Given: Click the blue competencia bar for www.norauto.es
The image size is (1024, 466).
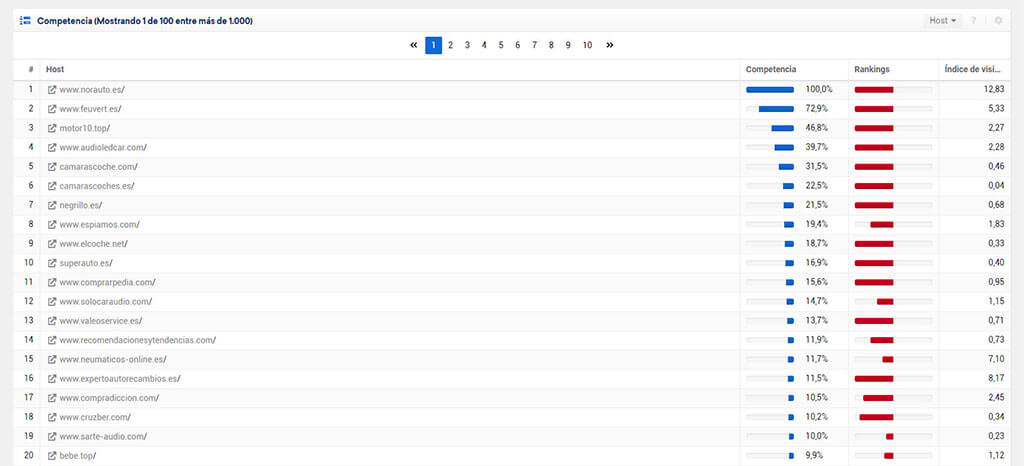Looking at the screenshot, I should click(x=770, y=89).
